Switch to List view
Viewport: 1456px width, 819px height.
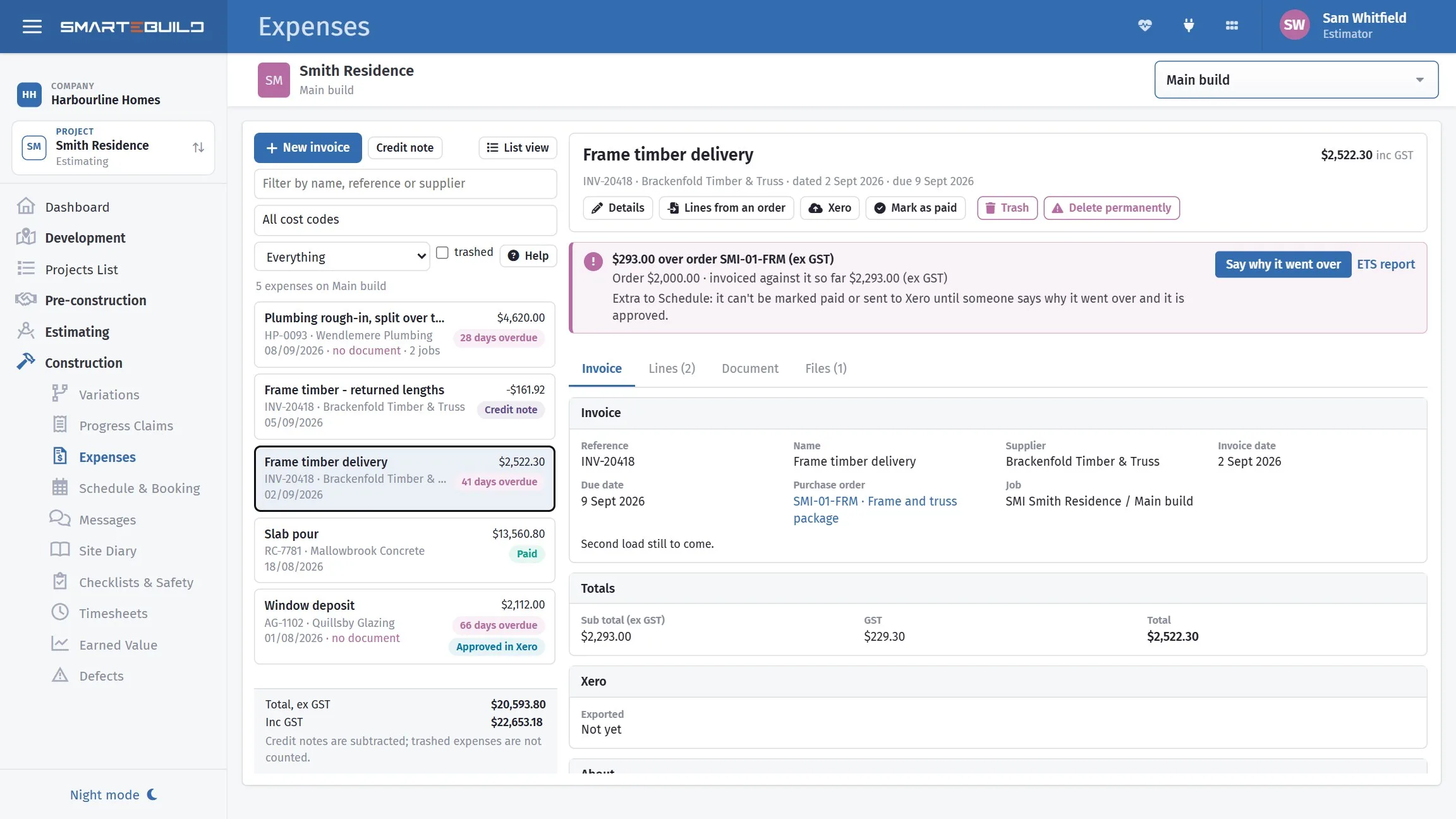(518, 147)
